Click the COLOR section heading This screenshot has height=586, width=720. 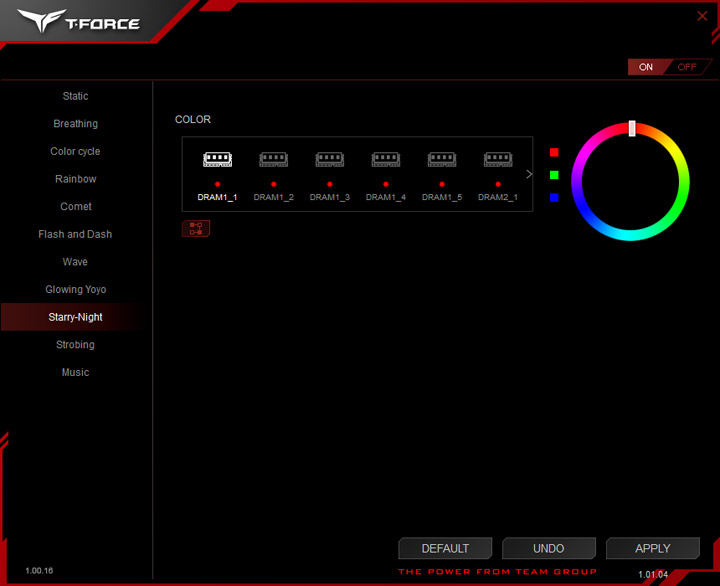pos(193,119)
